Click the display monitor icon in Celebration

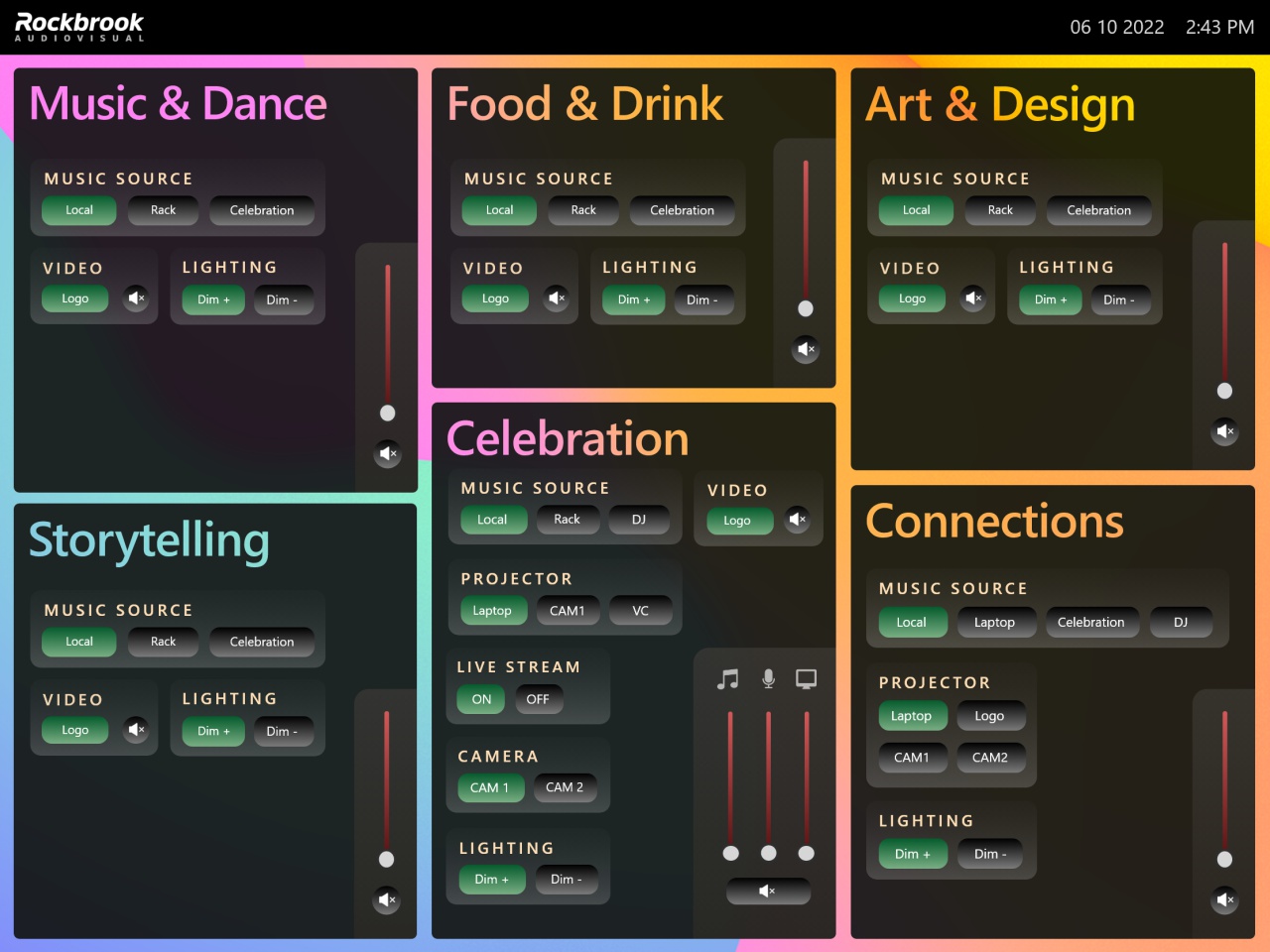click(x=807, y=679)
